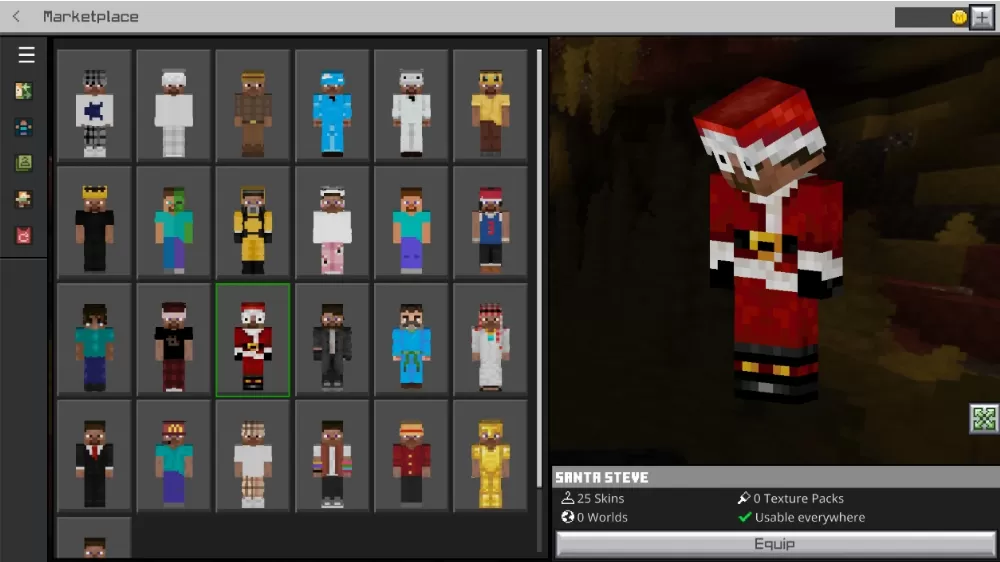This screenshot has height=562, width=1000.
Task: Open the hamburger menu in sidebar
Action: pos(26,55)
